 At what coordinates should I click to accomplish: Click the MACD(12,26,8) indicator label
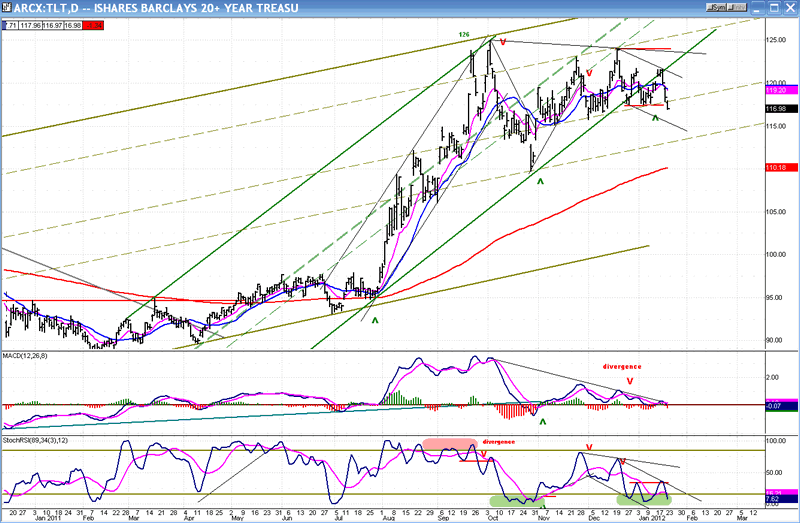(x=25, y=356)
